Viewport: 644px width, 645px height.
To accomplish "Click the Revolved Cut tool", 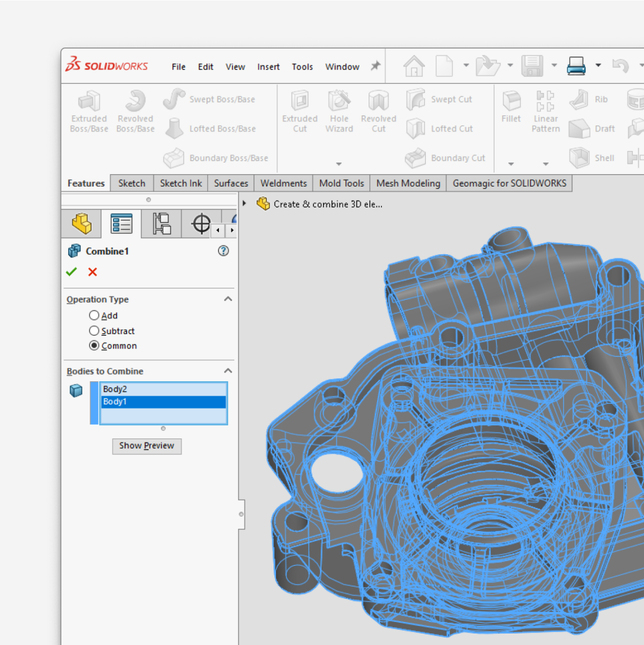I will point(378,112).
